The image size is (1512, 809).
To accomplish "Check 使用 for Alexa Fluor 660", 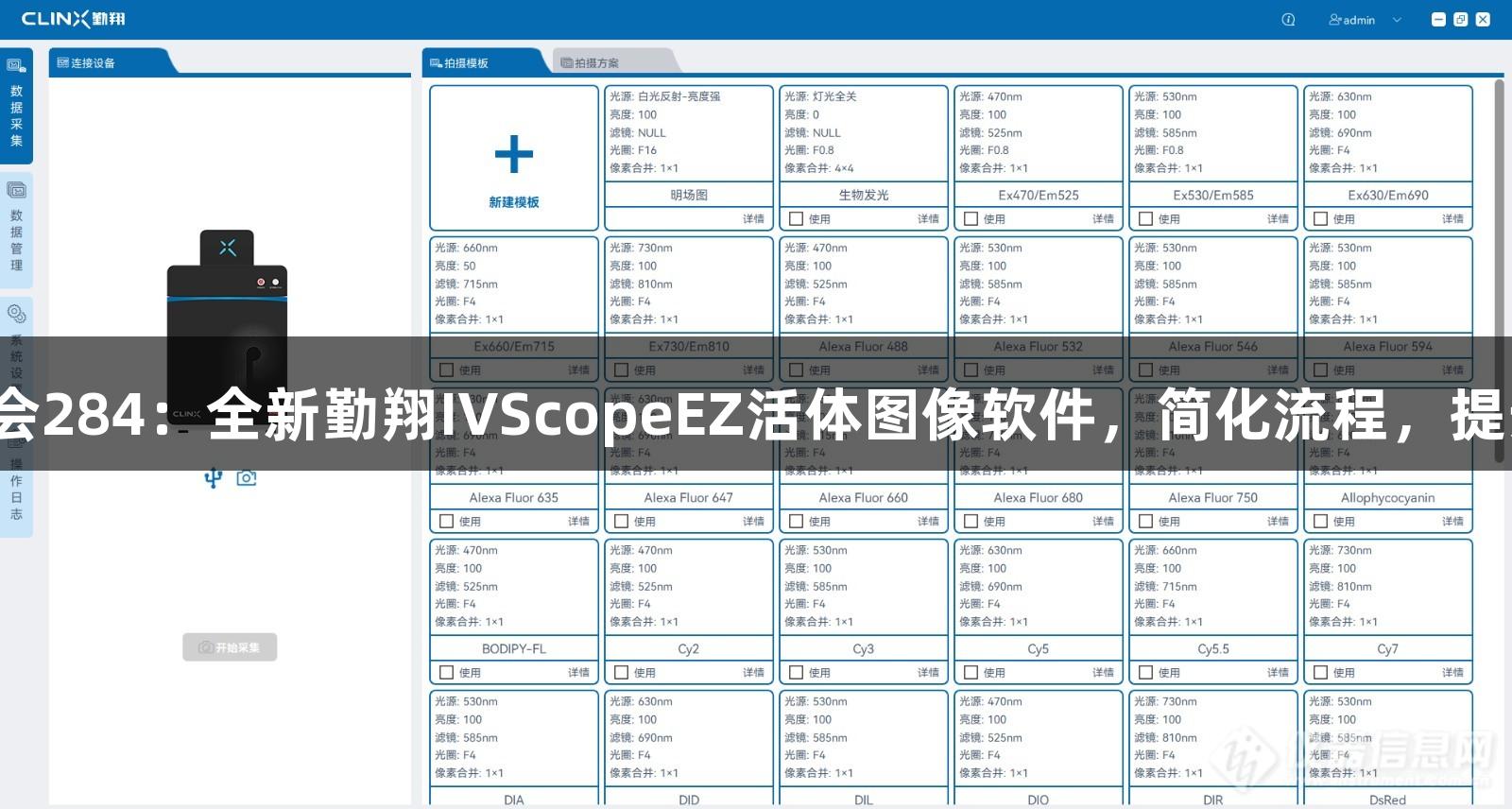I will coord(797,522).
